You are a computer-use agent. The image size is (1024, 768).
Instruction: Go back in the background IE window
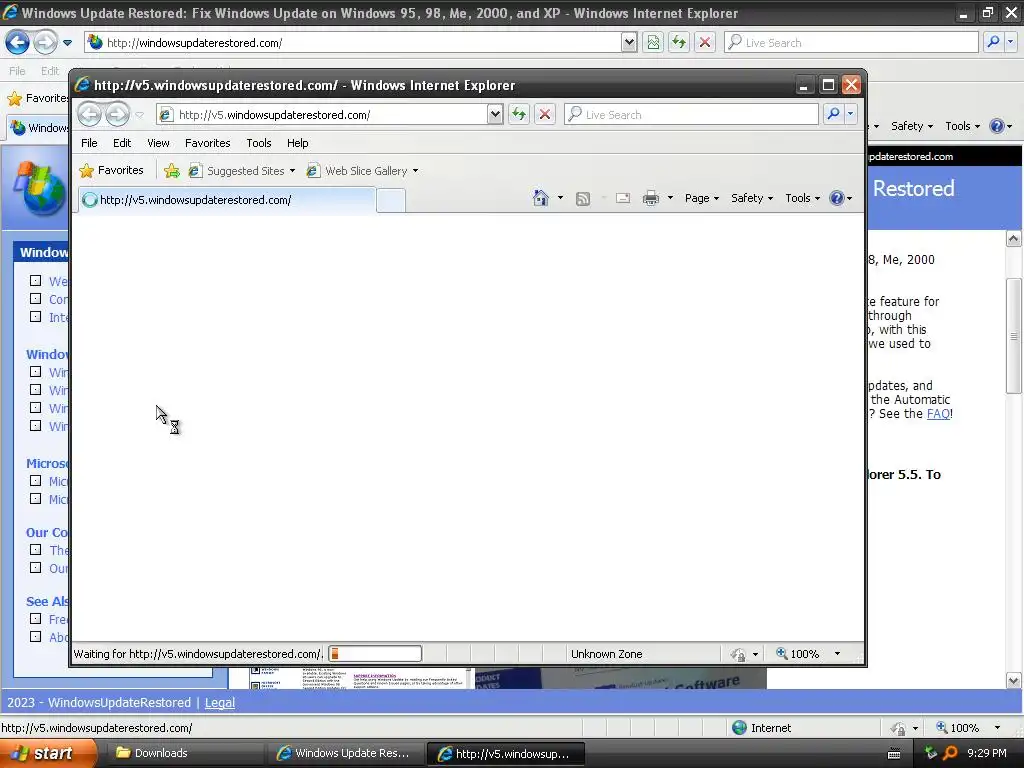18,43
